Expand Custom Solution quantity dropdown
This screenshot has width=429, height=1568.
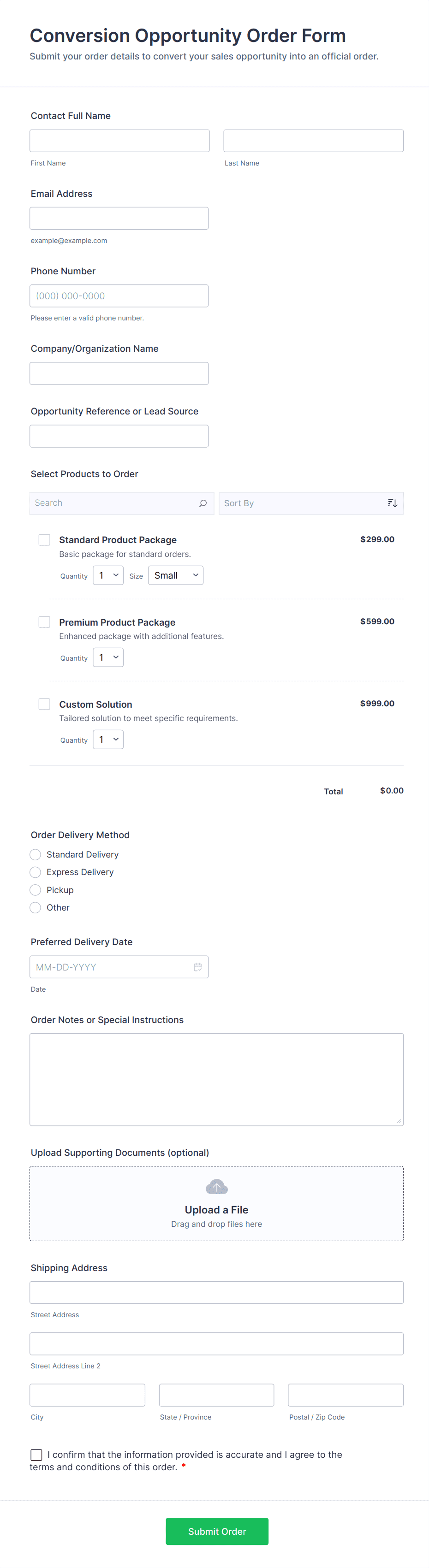(x=108, y=740)
